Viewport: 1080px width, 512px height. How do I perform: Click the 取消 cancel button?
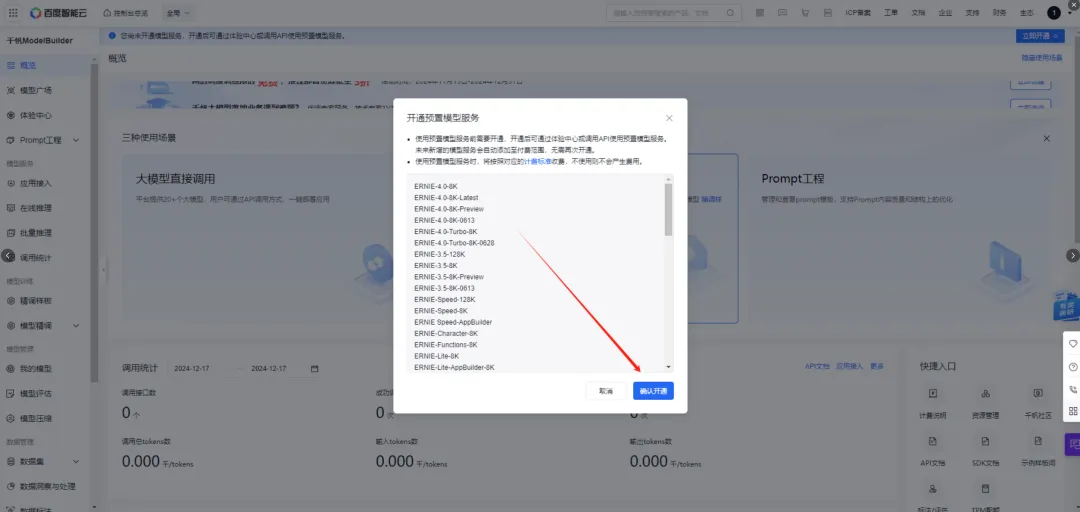tap(606, 391)
